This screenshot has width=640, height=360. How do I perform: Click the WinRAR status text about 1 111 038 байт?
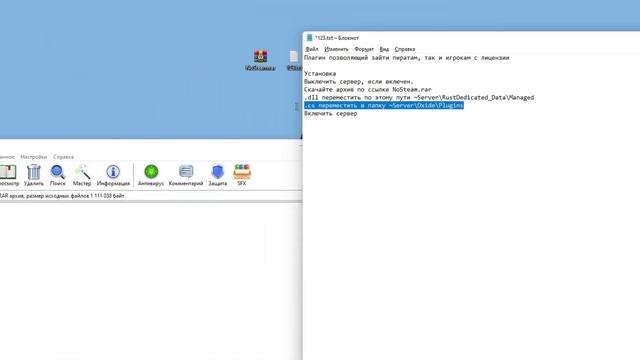(62, 196)
